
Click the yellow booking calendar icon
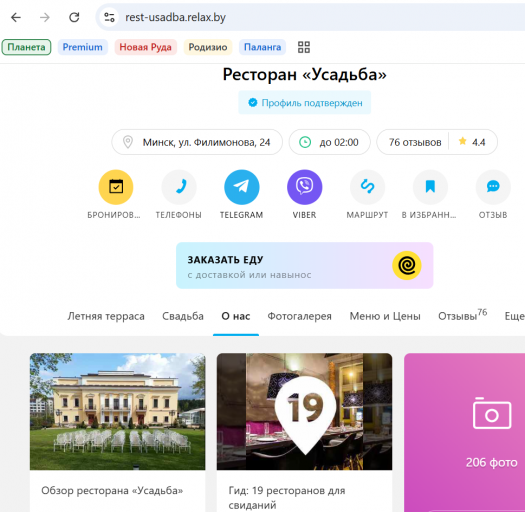pos(116,187)
